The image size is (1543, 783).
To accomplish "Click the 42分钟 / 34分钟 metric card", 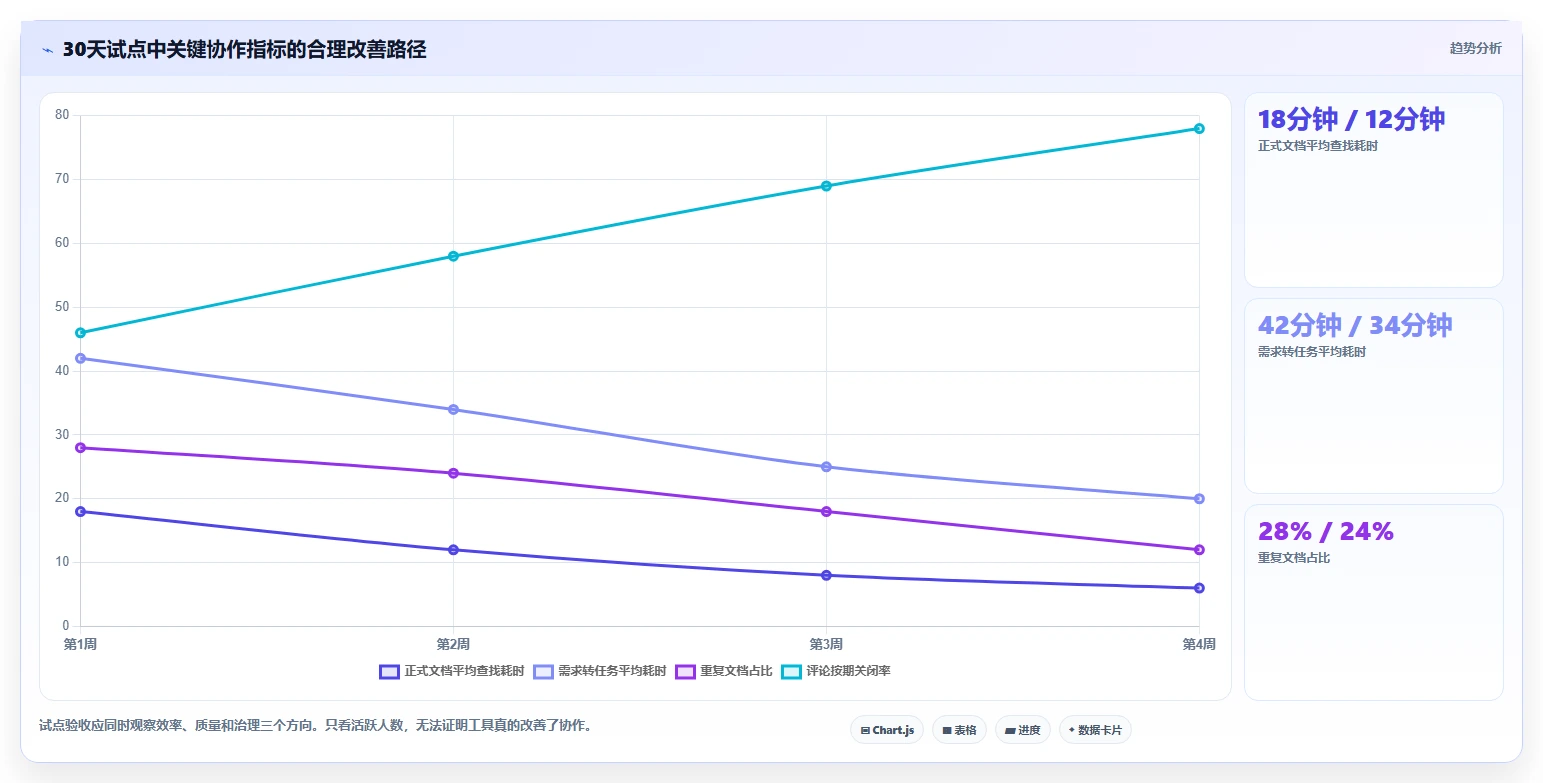I will click(x=1373, y=396).
